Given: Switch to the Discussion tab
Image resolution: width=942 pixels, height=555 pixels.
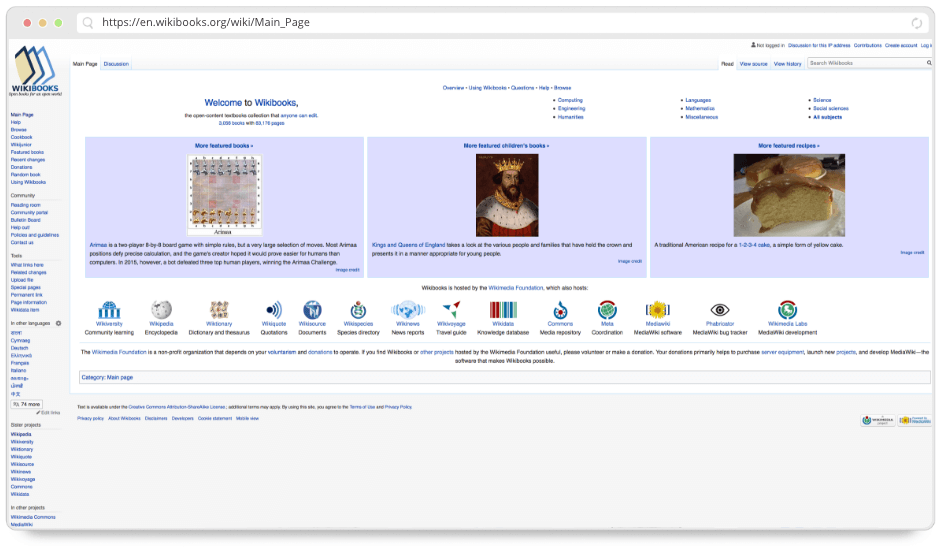Looking at the screenshot, I should (x=116, y=64).
